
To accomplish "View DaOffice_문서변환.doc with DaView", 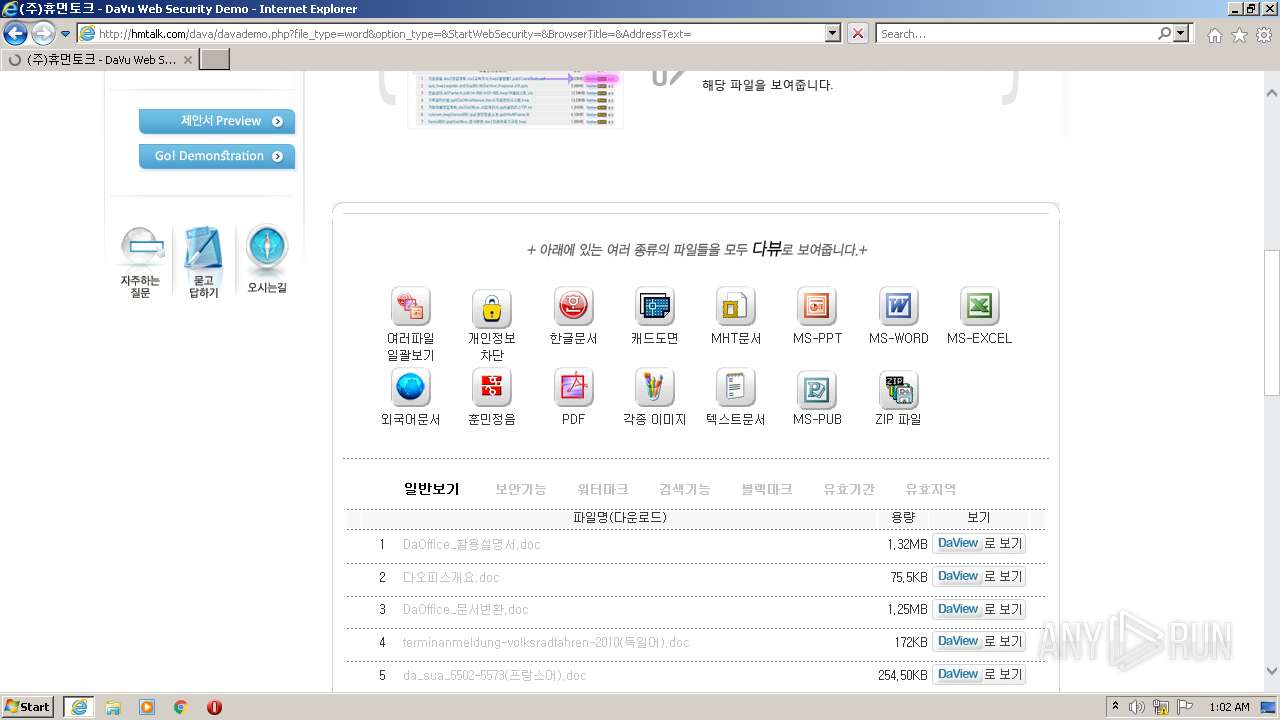I will [978, 609].
